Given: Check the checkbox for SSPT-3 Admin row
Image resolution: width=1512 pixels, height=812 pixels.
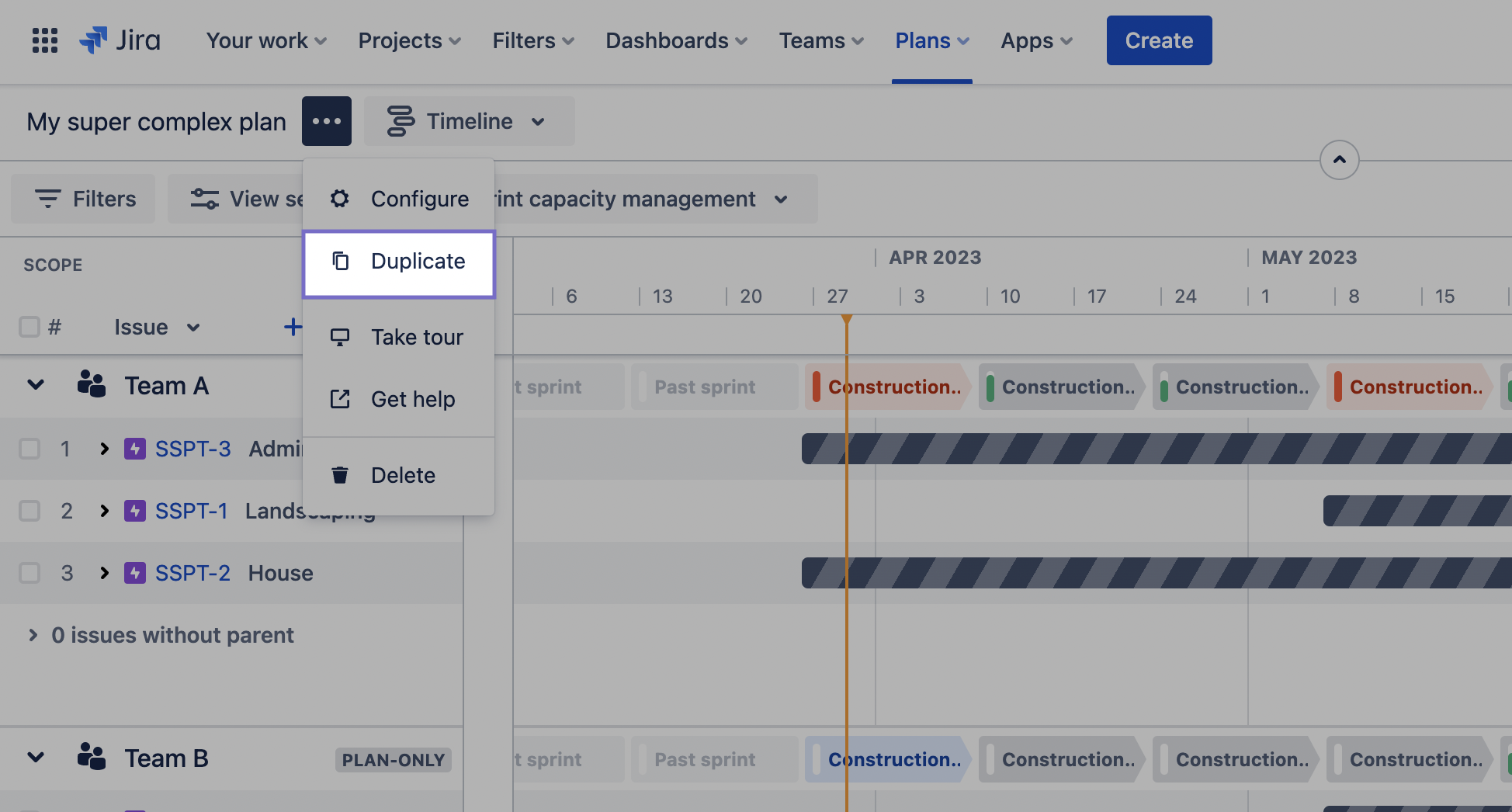Looking at the screenshot, I should (29, 449).
